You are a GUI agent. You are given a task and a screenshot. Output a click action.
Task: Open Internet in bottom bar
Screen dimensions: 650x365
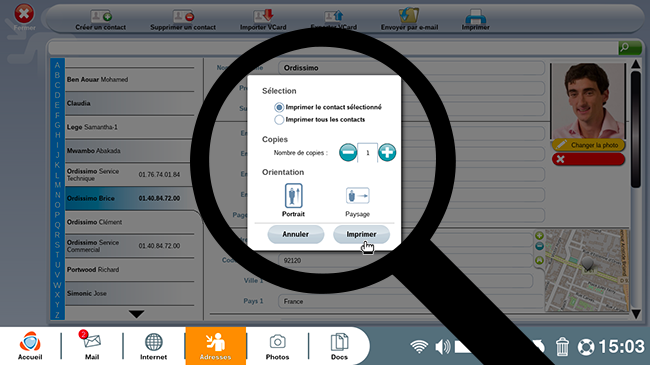[153, 346]
